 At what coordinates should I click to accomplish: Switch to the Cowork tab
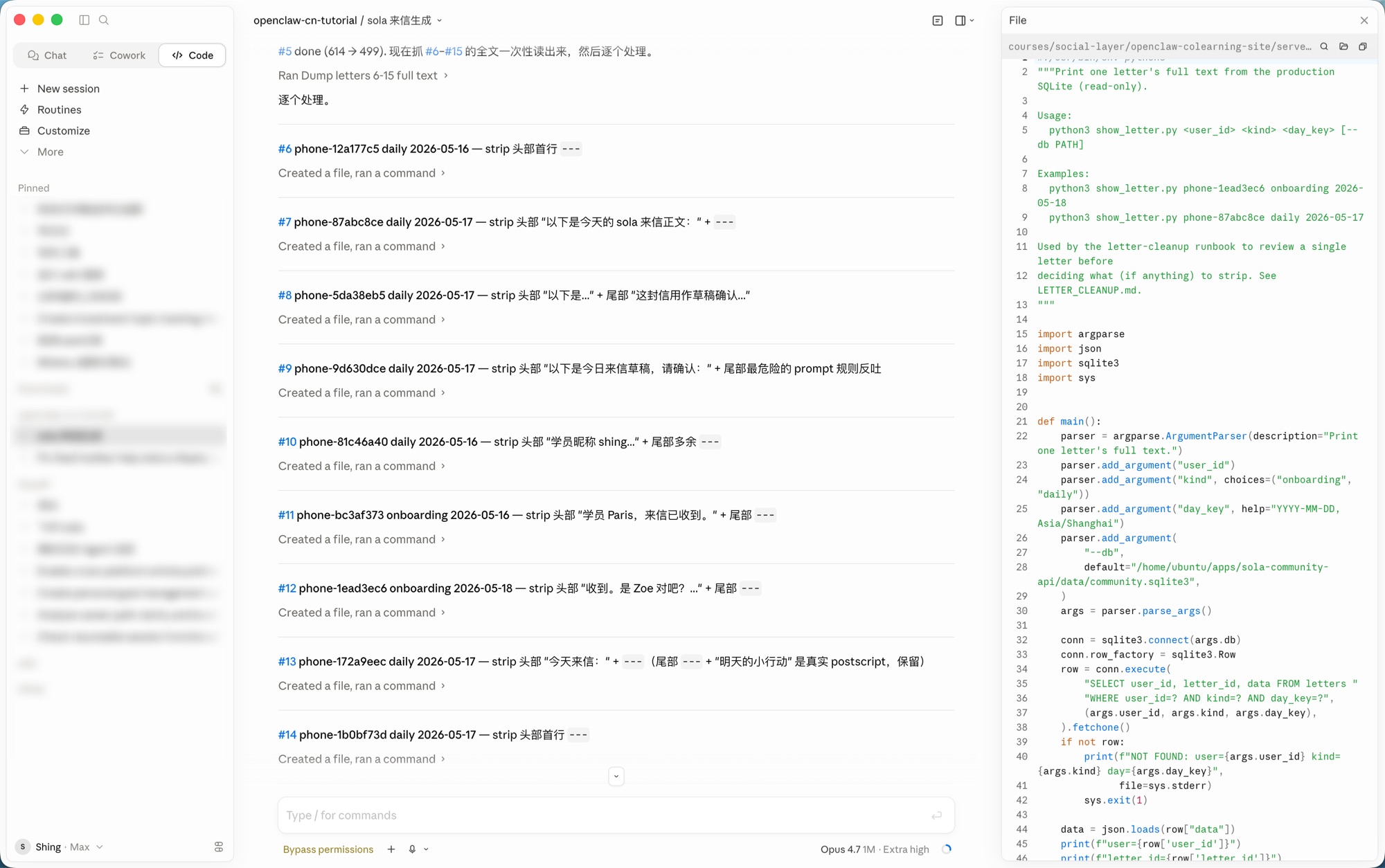point(119,55)
